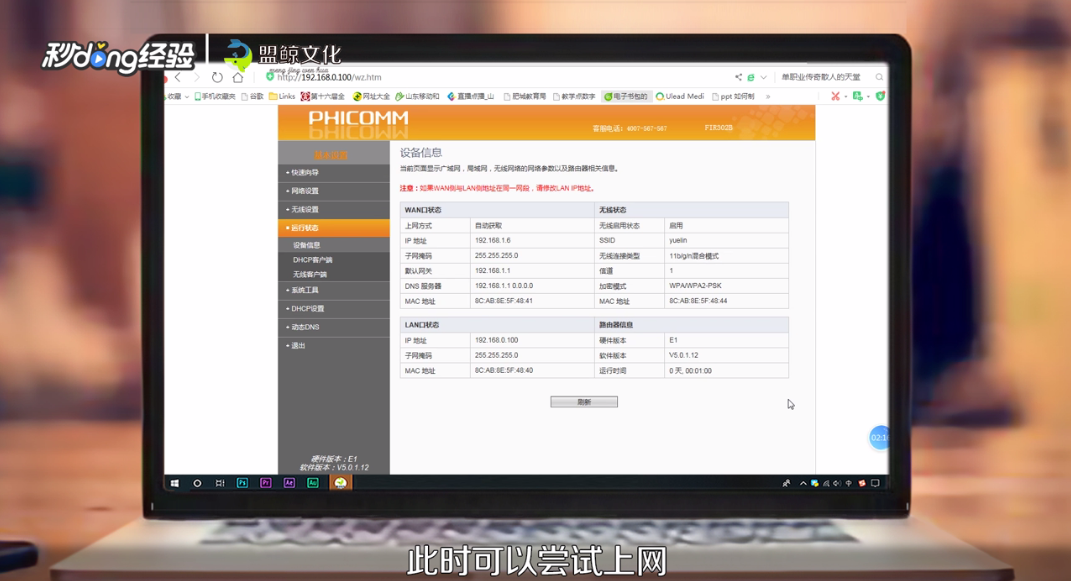Click the share icon in address bar

click(738, 77)
